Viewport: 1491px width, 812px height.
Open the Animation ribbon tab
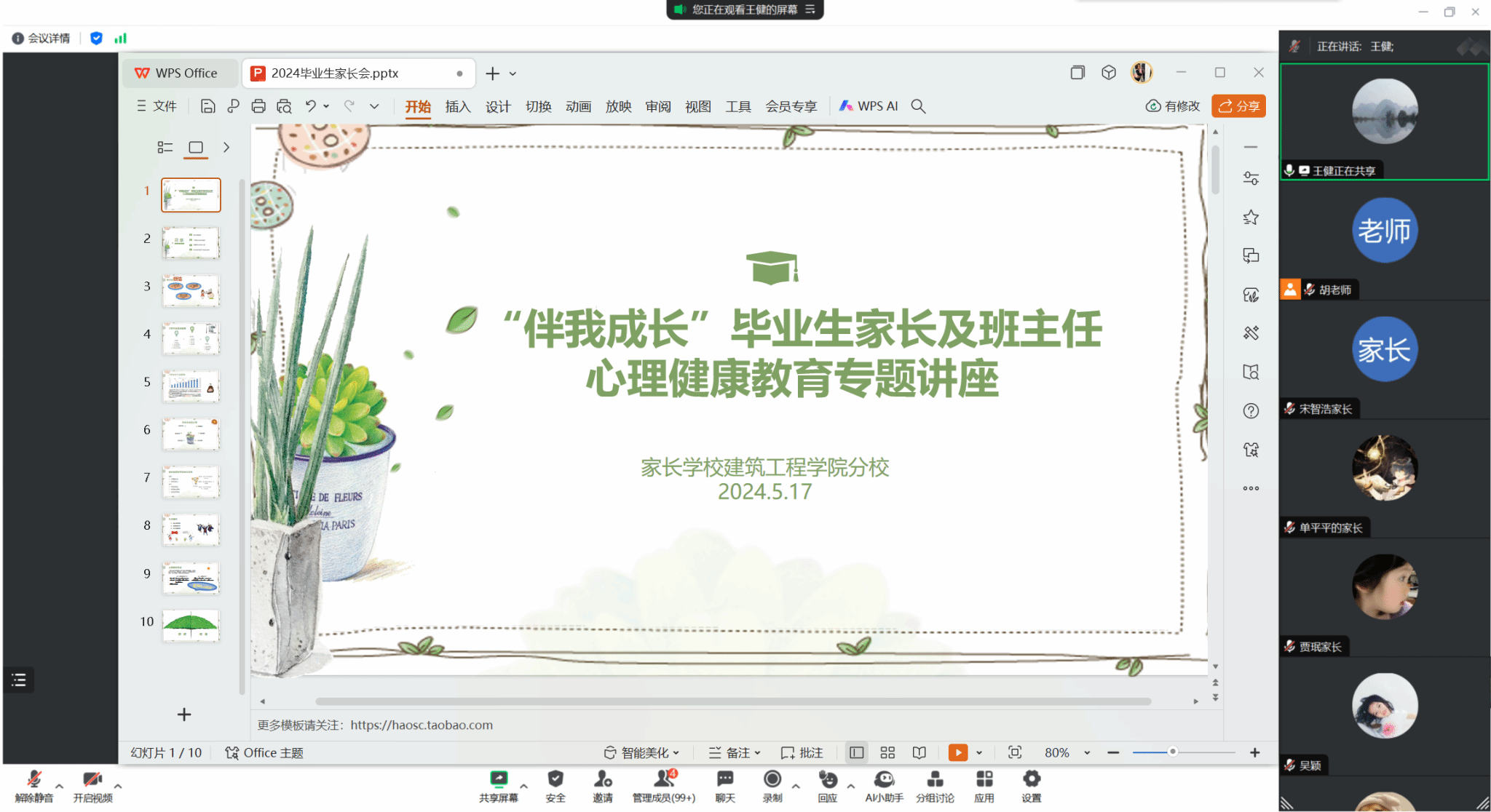(x=578, y=106)
